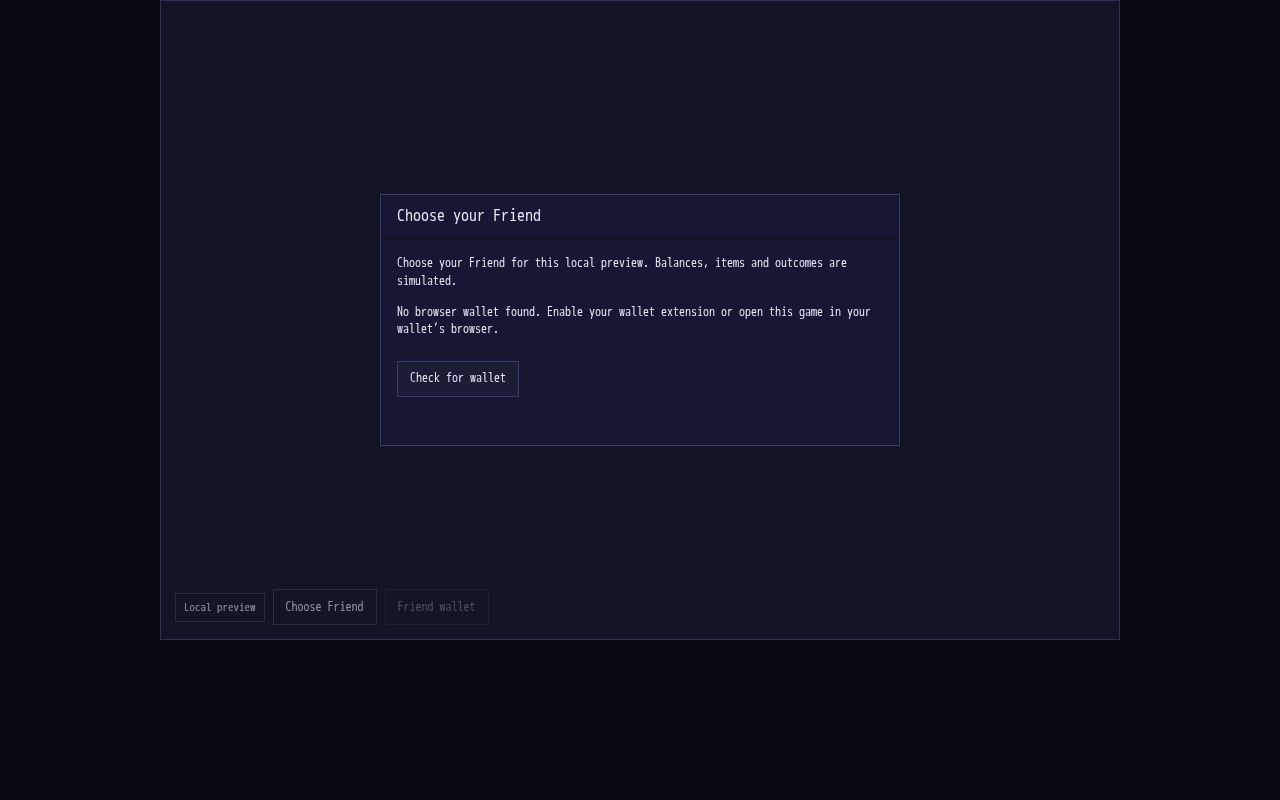The width and height of the screenshot is (1280, 800).
Task: Click the Check for wallet button
Action: pyautogui.click(x=458, y=379)
